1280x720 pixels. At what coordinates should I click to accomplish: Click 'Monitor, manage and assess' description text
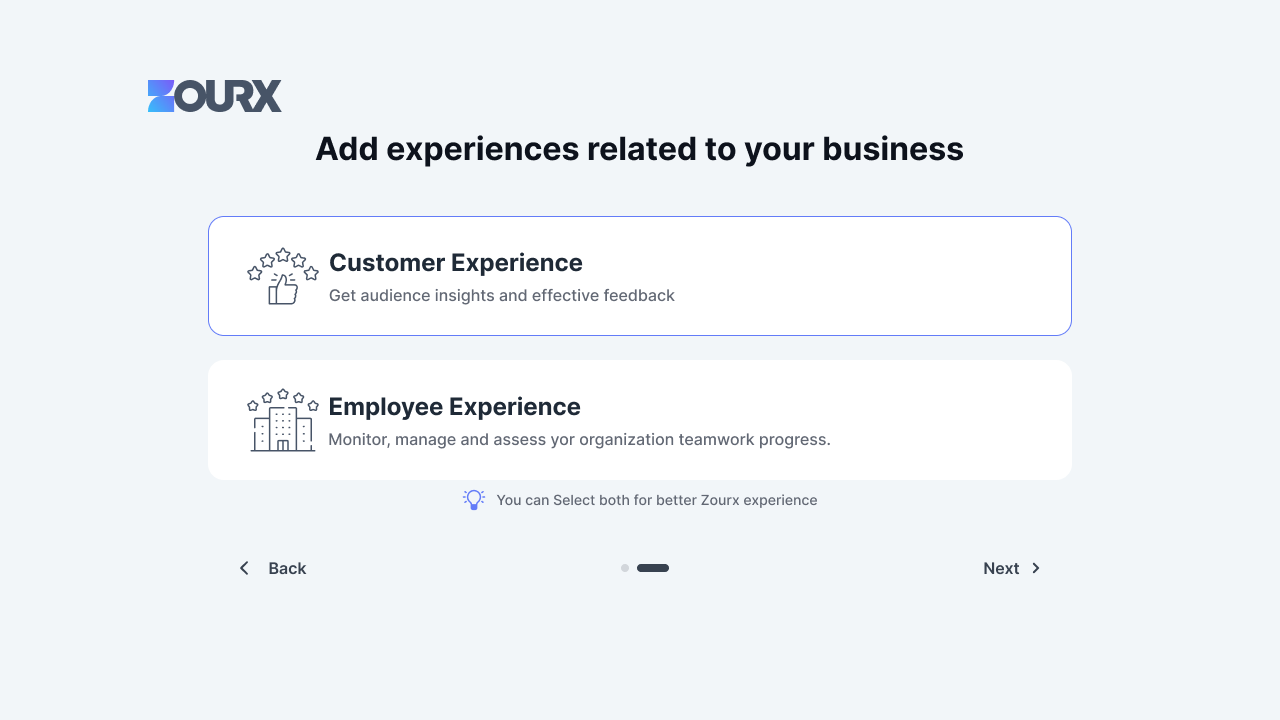[x=579, y=439]
